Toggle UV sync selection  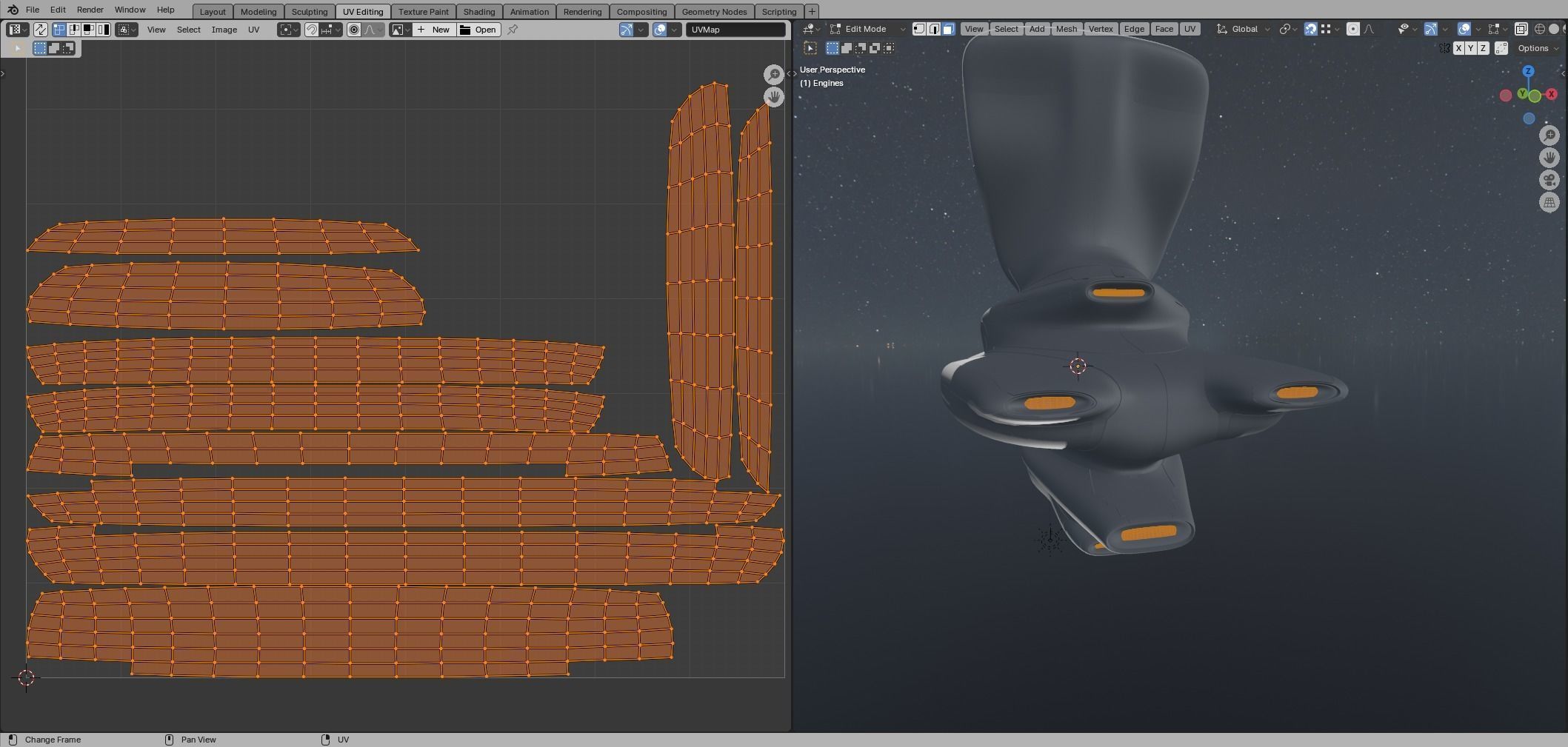click(x=41, y=30)
